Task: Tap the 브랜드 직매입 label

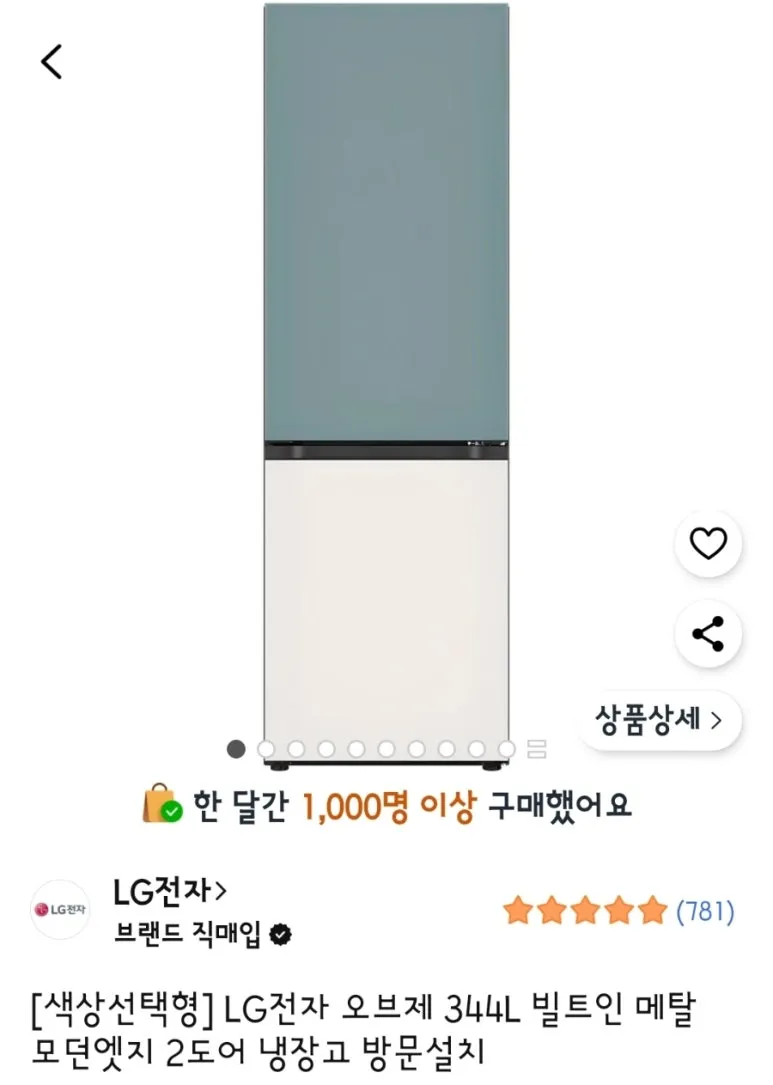Action: [188, 935]
